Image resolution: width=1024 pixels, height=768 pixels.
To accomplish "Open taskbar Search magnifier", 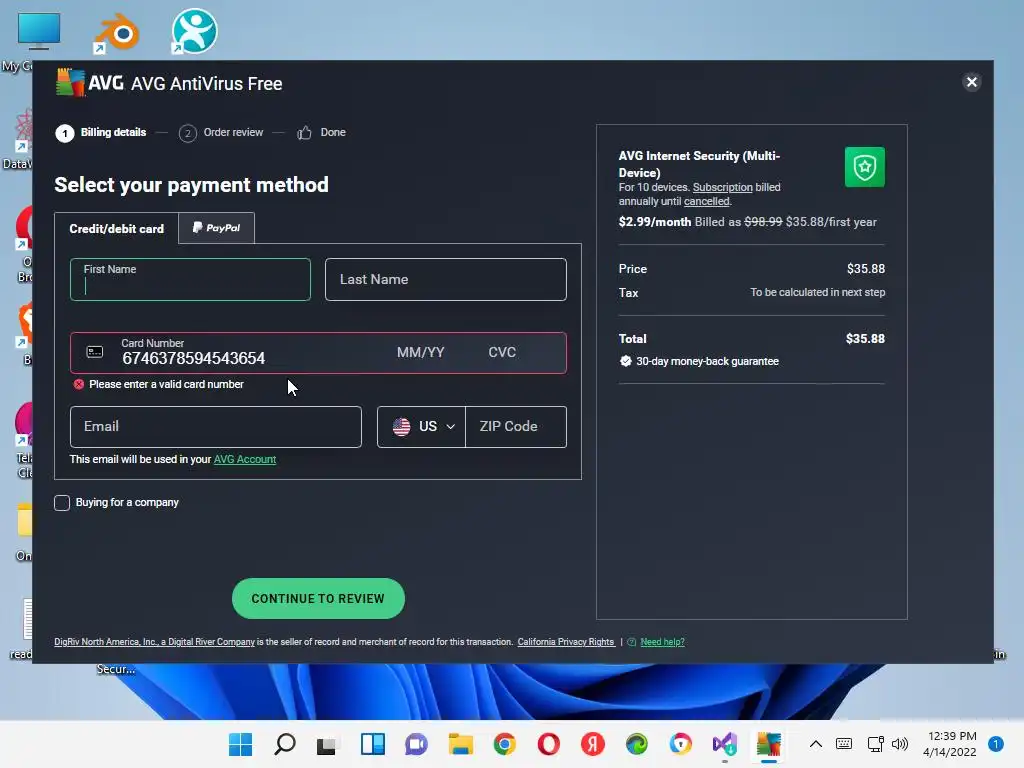I will coord(285,744).
